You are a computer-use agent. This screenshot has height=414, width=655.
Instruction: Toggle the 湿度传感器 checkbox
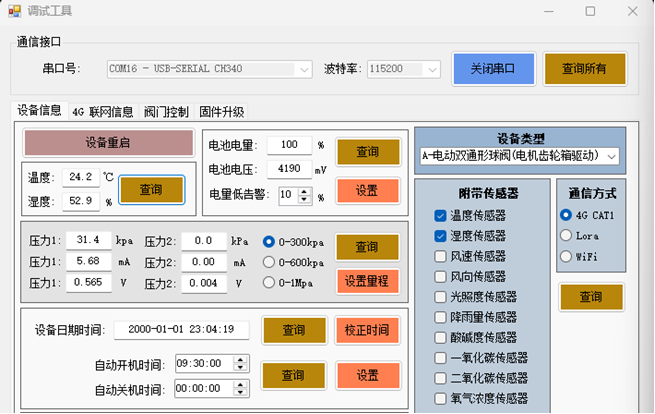coord(440,236)
